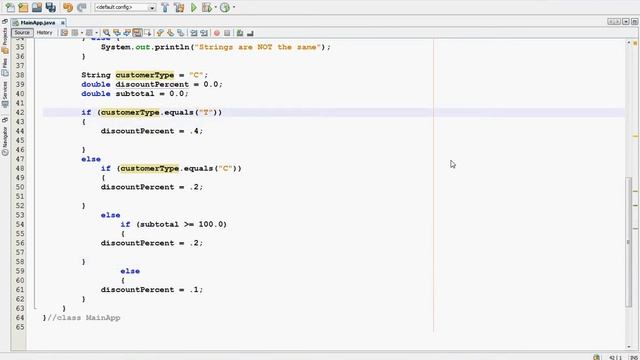Go to previous bookmark
640x360 pixels.
pos(160,33)
